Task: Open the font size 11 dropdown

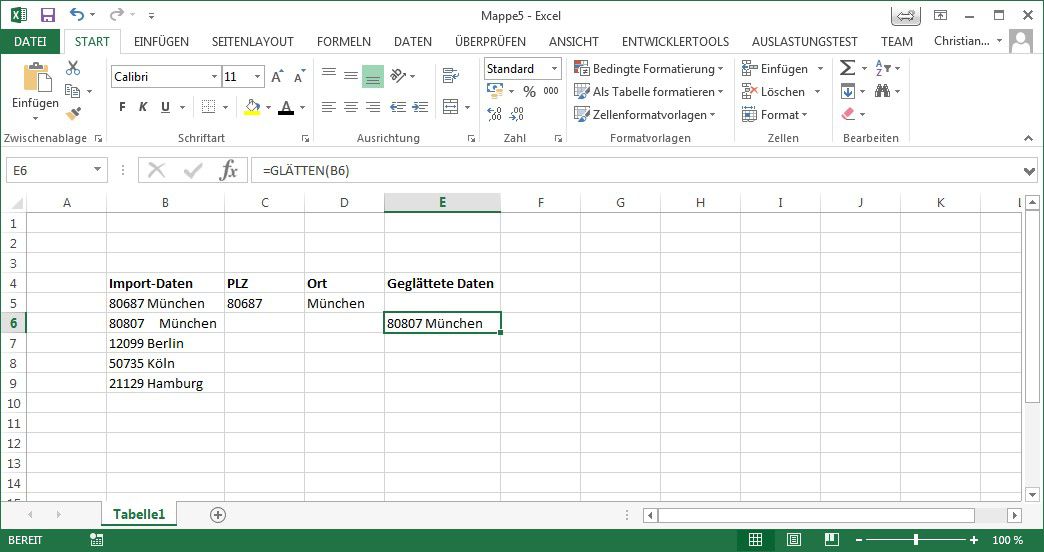Action: tap(257, 77)
